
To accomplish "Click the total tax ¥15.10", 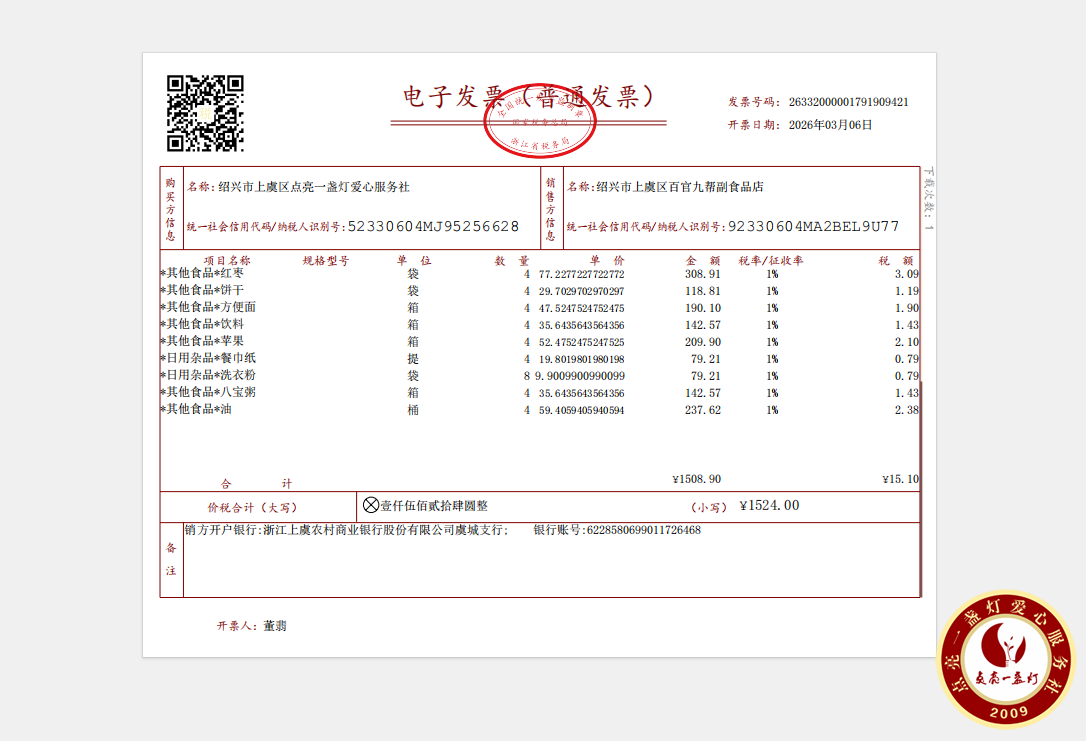I will pos(900,479).
